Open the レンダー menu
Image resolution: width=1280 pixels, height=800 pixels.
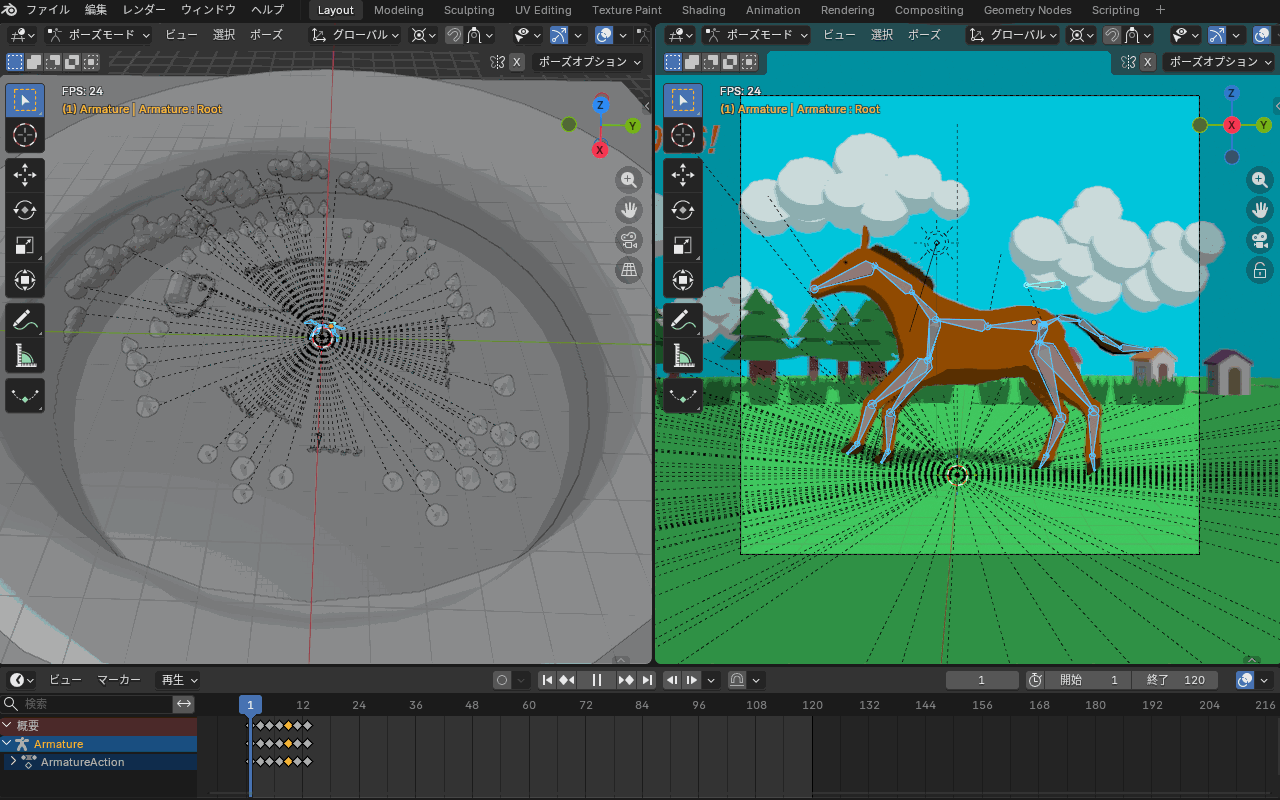point(146,10)
